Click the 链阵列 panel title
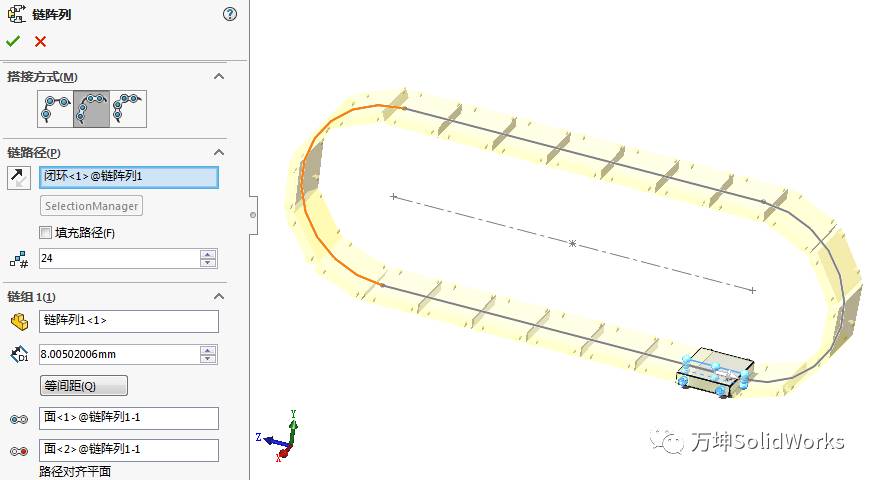 point(52,14)
